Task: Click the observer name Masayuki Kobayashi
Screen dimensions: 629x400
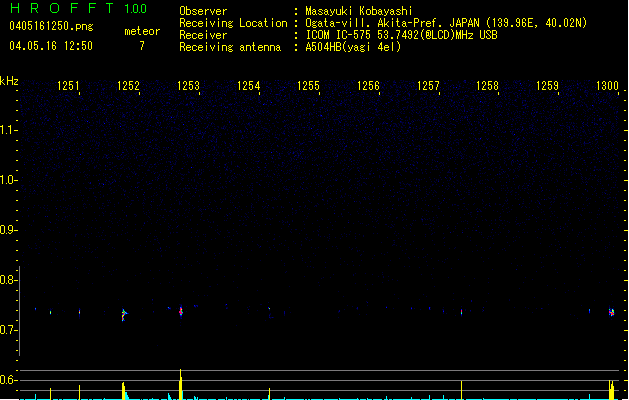Action: [359, 11]
